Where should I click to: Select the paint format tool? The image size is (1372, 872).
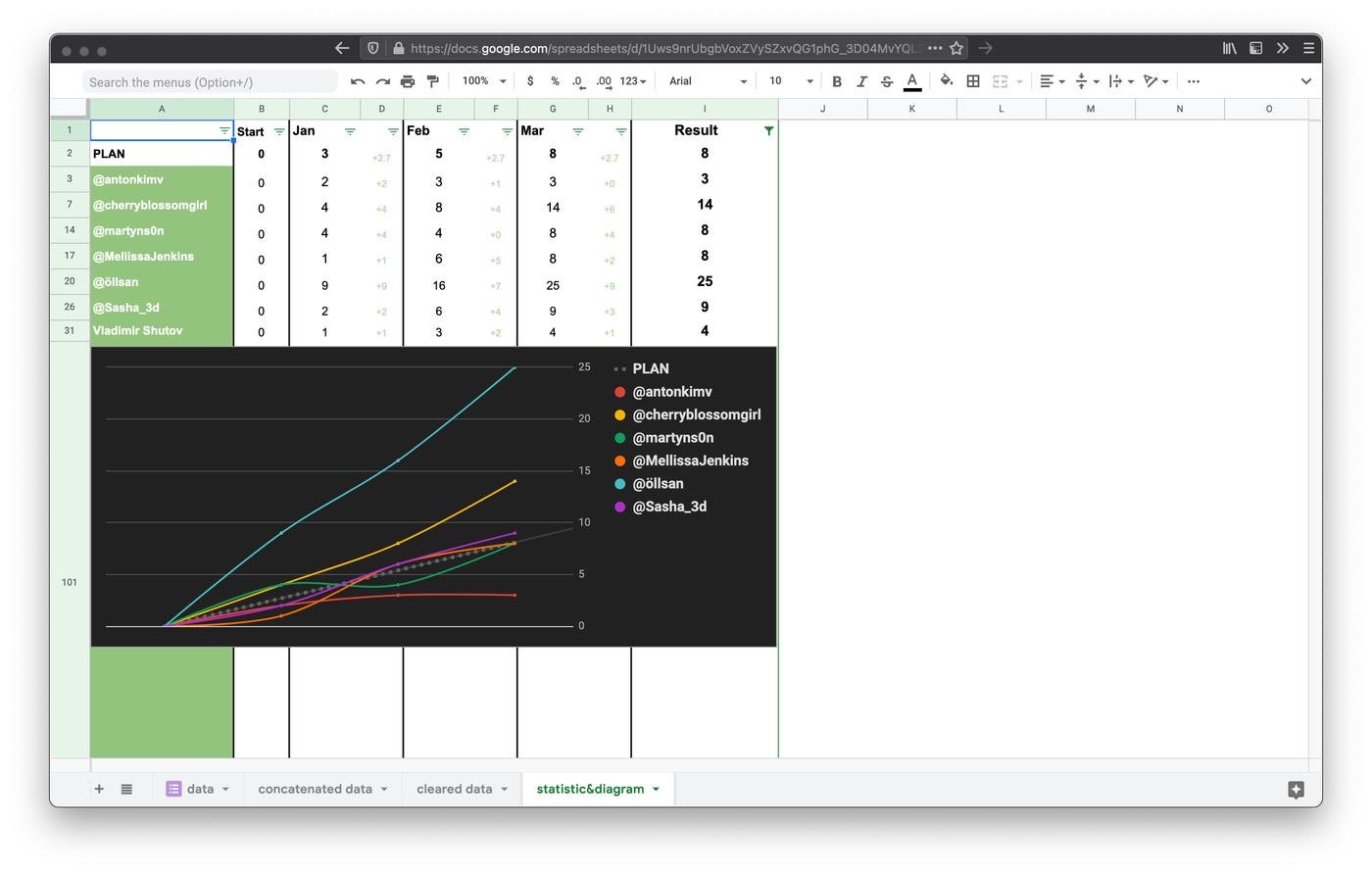(x=432, y=81)
